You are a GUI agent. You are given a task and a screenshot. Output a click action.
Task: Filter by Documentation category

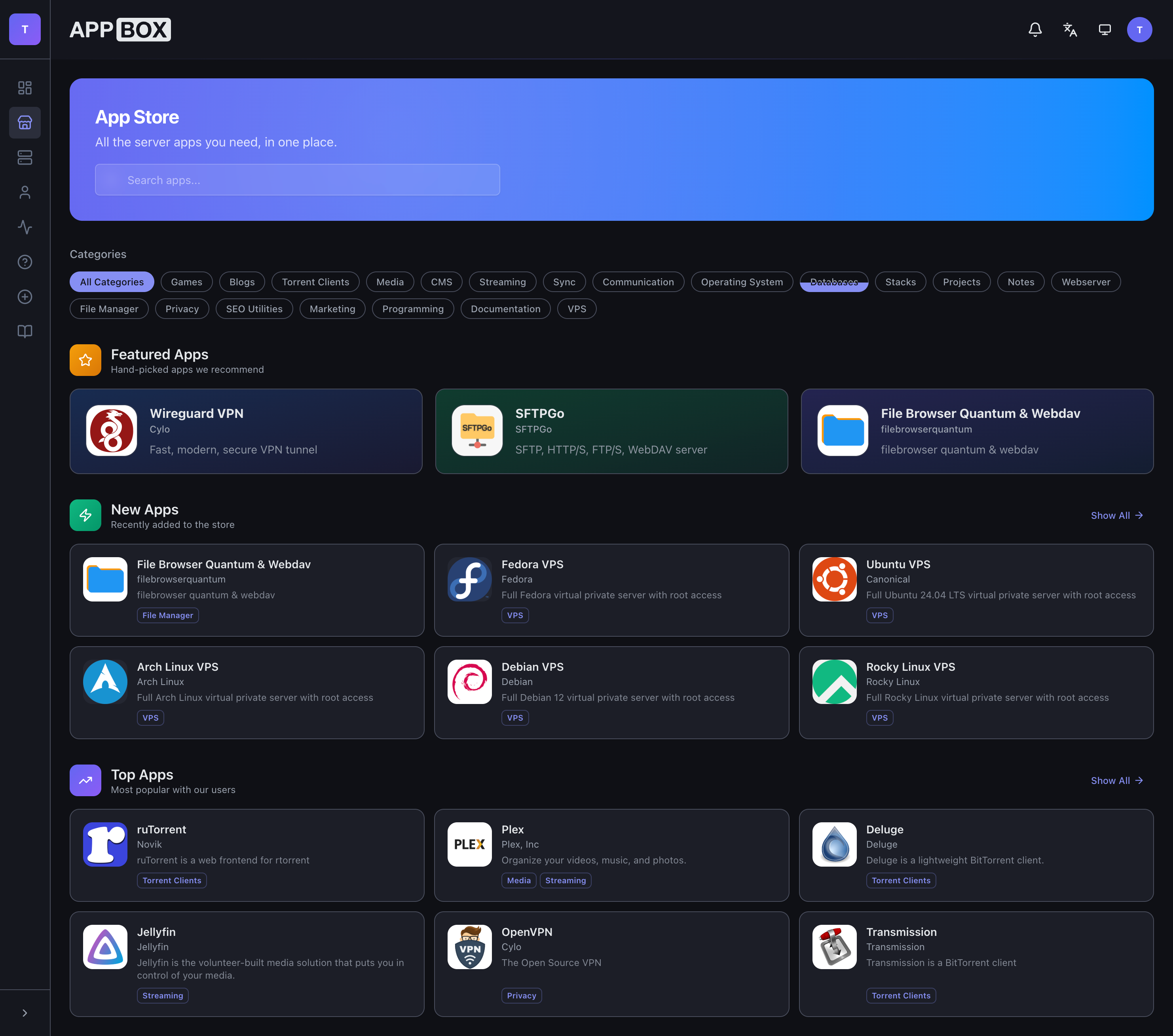[x=506, y=309]
